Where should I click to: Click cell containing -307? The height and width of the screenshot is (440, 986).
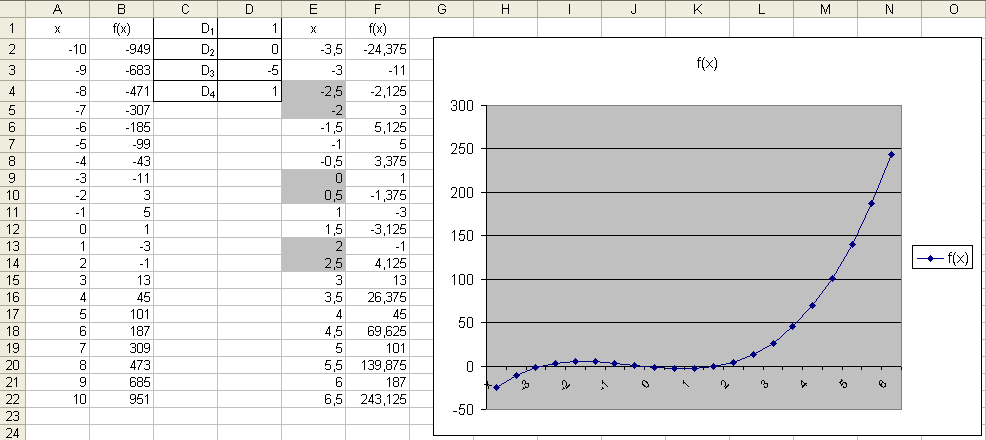pyautogui.click(x=121, y=110)
